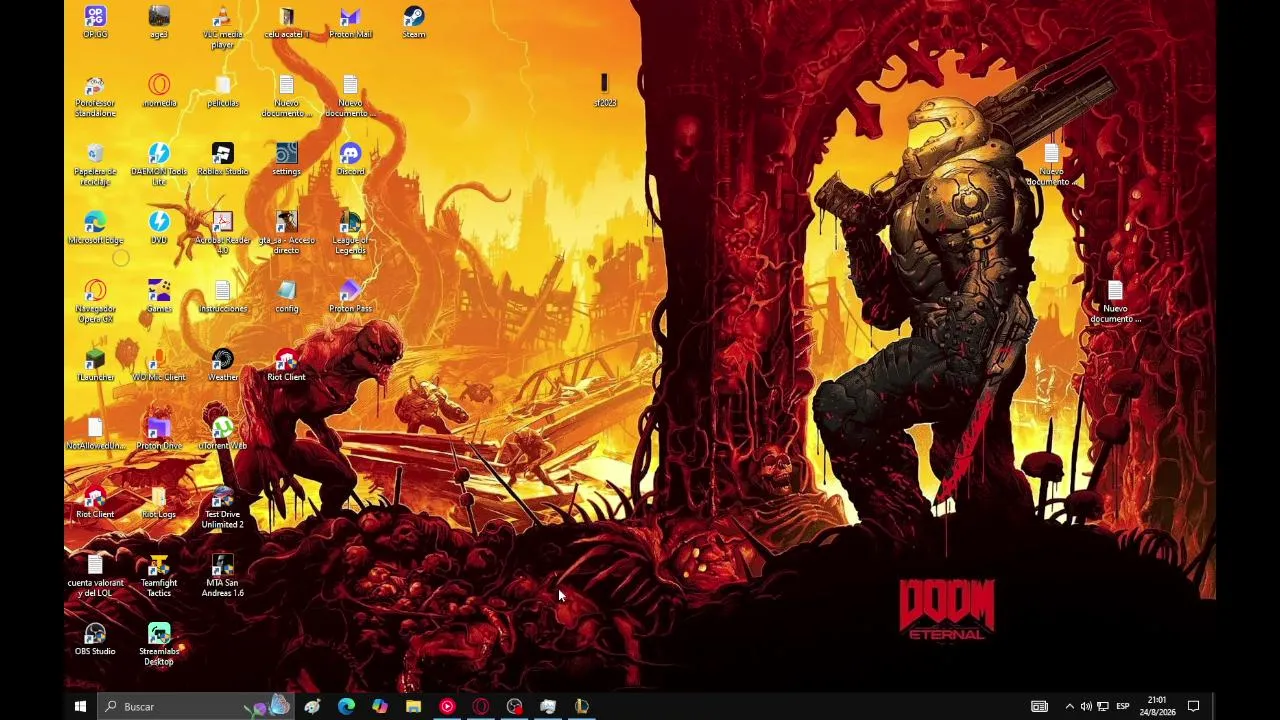1280x720 pixels.
Task: Select the cuenta valorant y del LOL file
Action: click(95, 576)
